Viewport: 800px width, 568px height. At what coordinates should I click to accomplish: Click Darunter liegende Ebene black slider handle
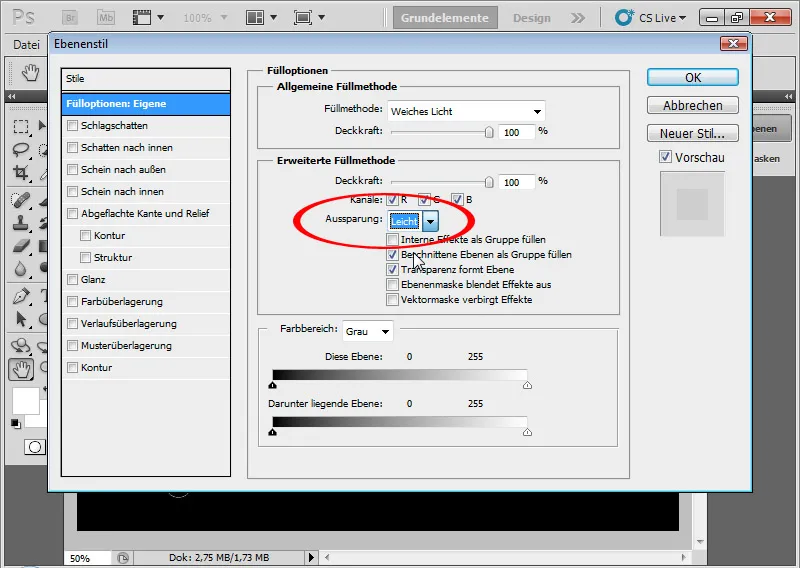(272, 432)
